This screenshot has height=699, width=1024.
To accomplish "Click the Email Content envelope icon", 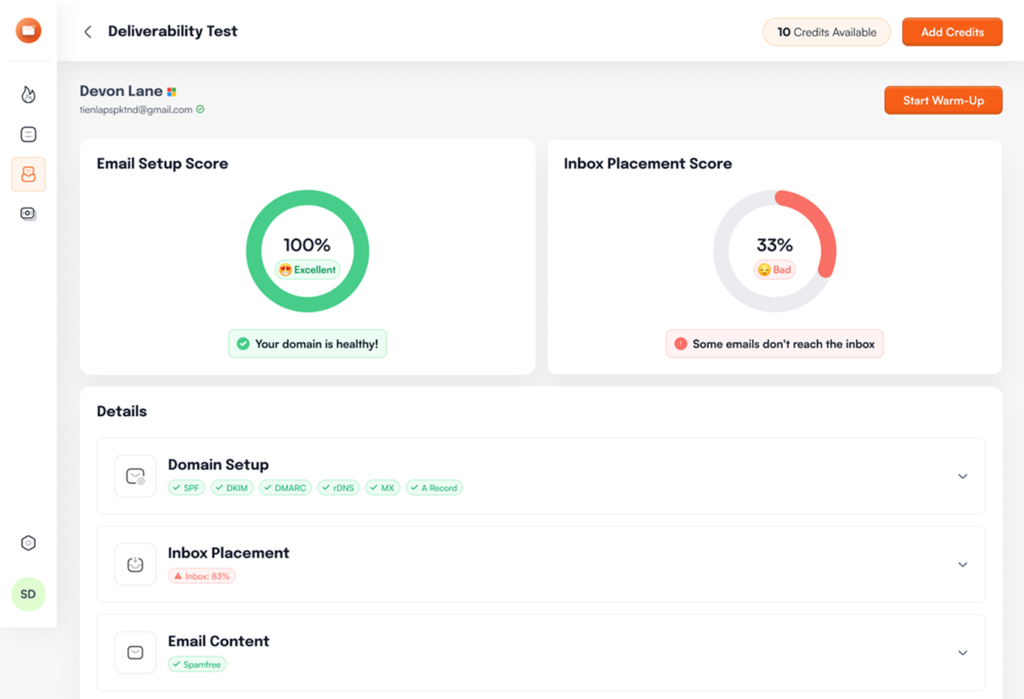I will (135, 652).
